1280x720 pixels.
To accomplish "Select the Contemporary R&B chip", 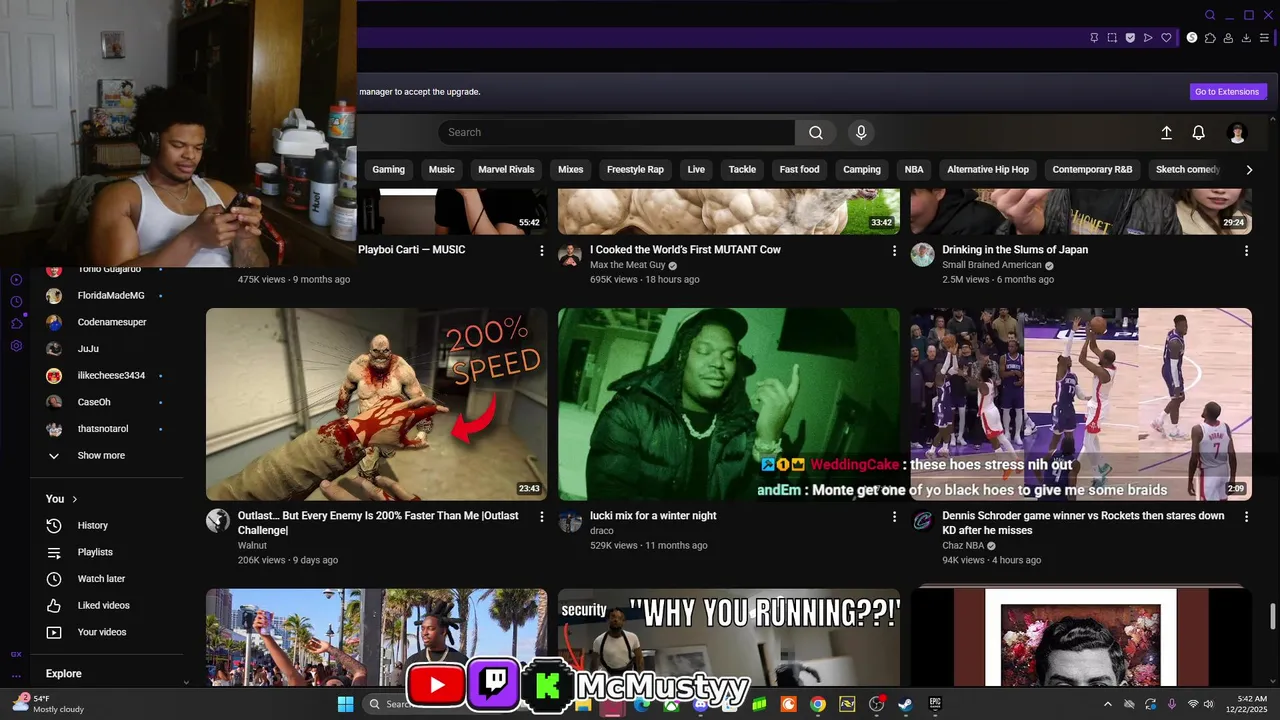I will (1092, 170).
